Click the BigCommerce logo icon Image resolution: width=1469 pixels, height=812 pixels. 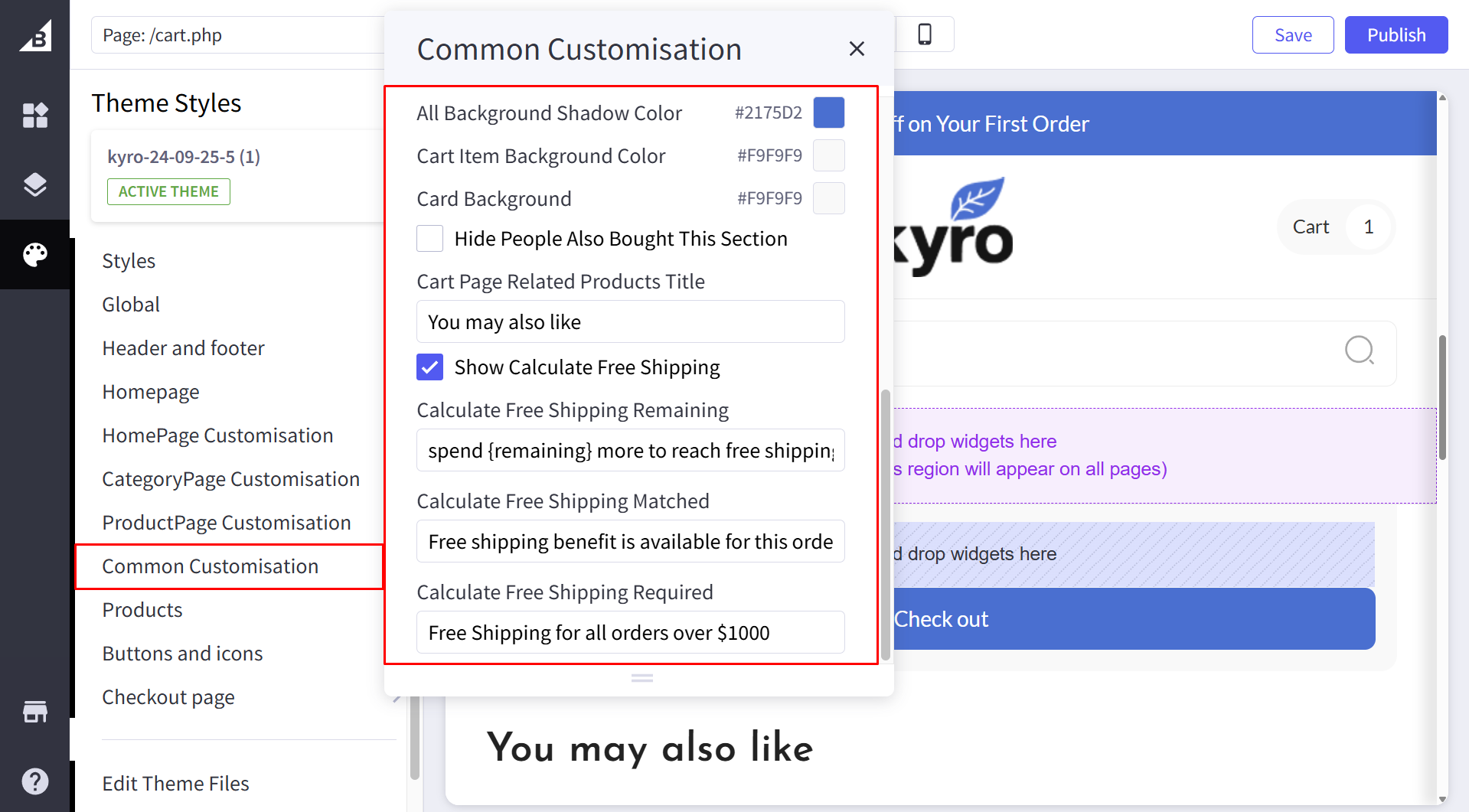(x=35, y=35)
